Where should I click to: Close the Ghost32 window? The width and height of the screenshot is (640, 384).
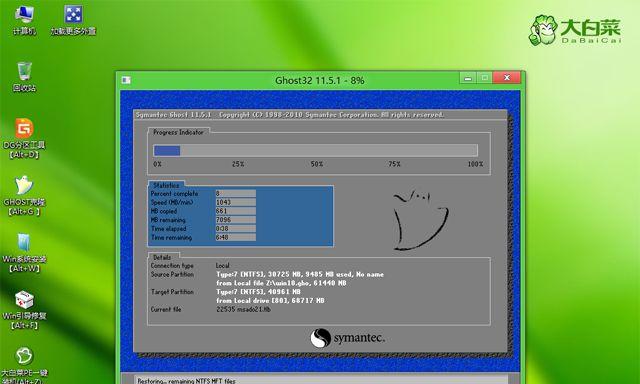507,78
